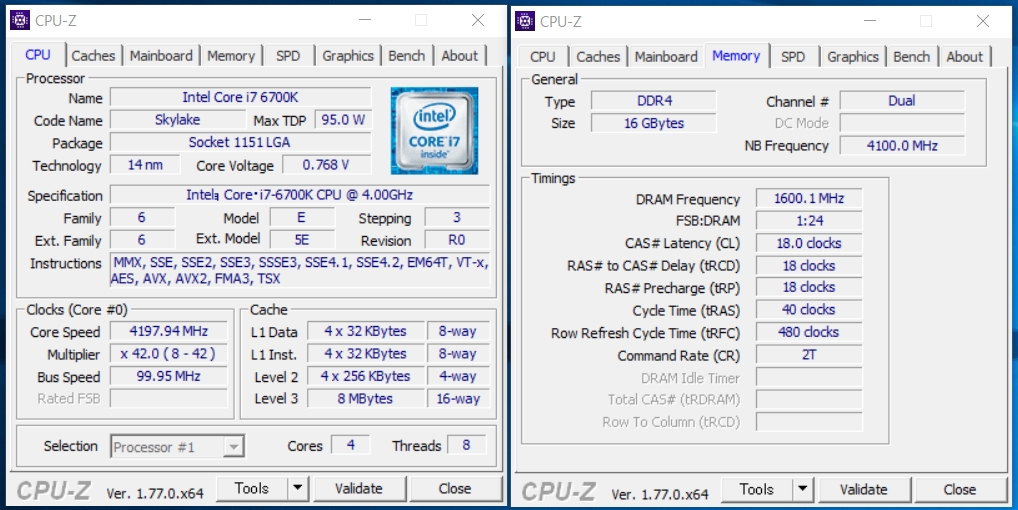Click the NB Frequency value '4100.0 MHz'
1018x510 pixels.
click(x=902, y=145)
